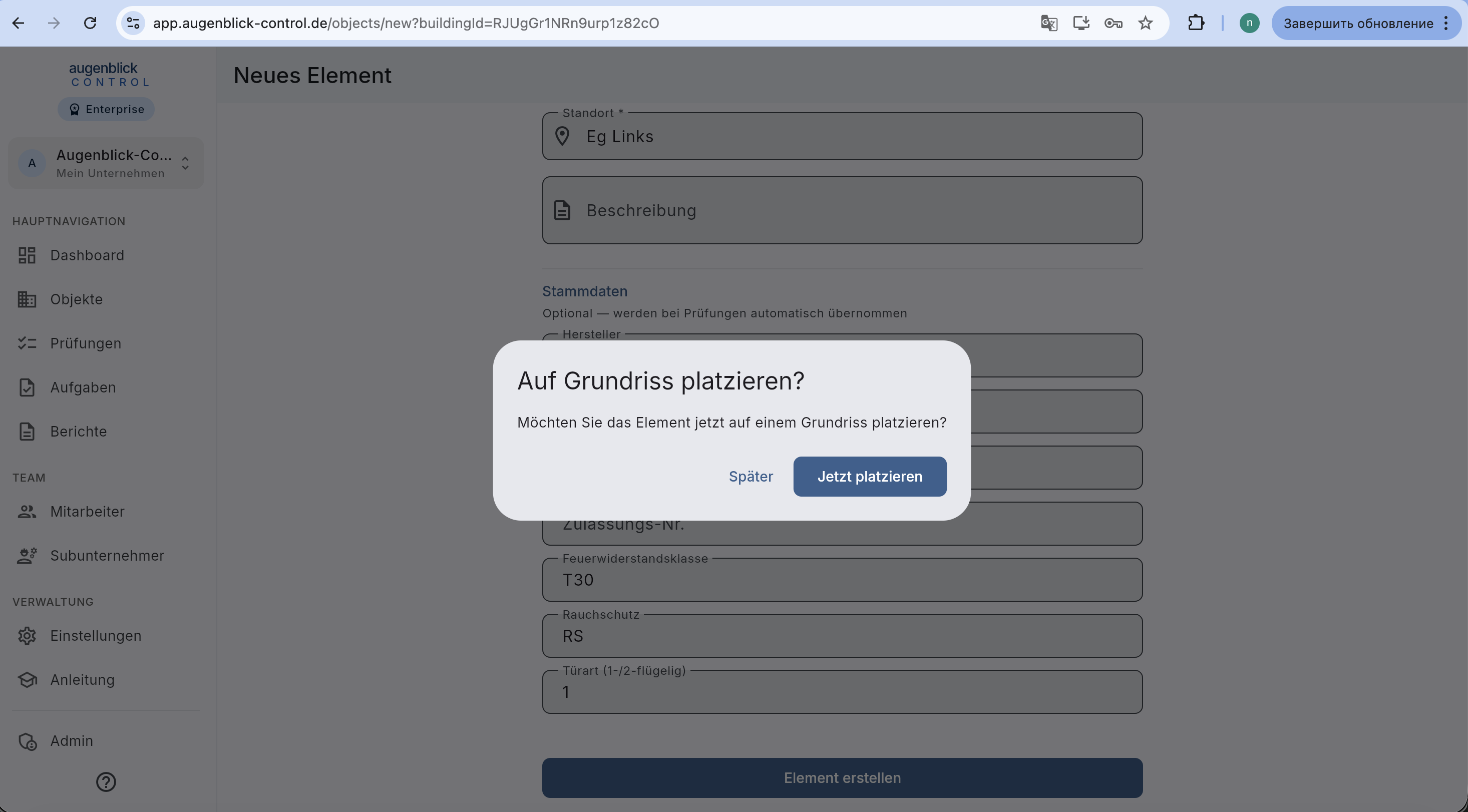Click the location pin icon in Standort
The height and width of the screenshot is (812, 1468).
click(x=562, y=136)
